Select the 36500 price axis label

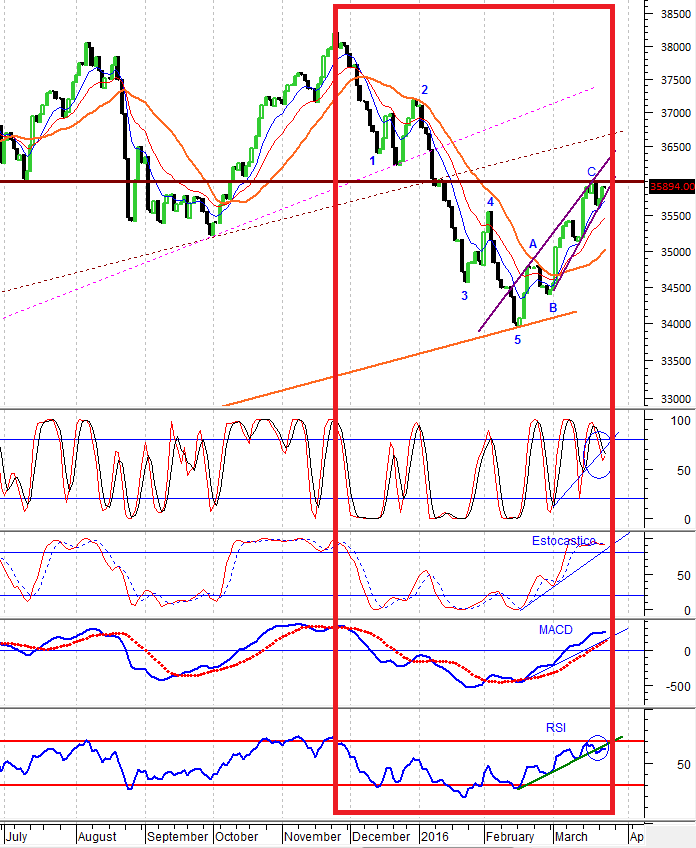click(675, 147)
